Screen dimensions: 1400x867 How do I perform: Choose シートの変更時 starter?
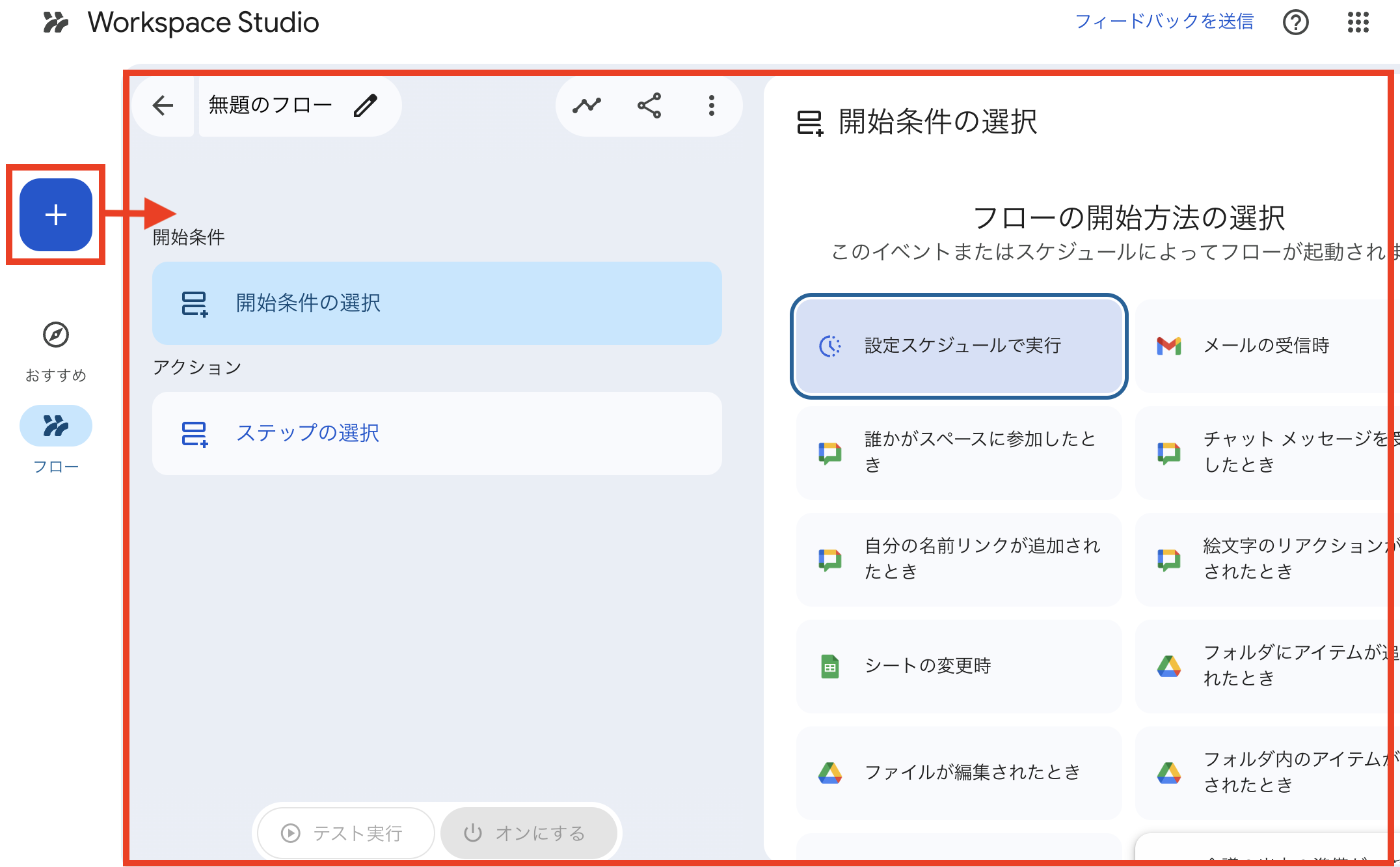click(x=959, y=666)
